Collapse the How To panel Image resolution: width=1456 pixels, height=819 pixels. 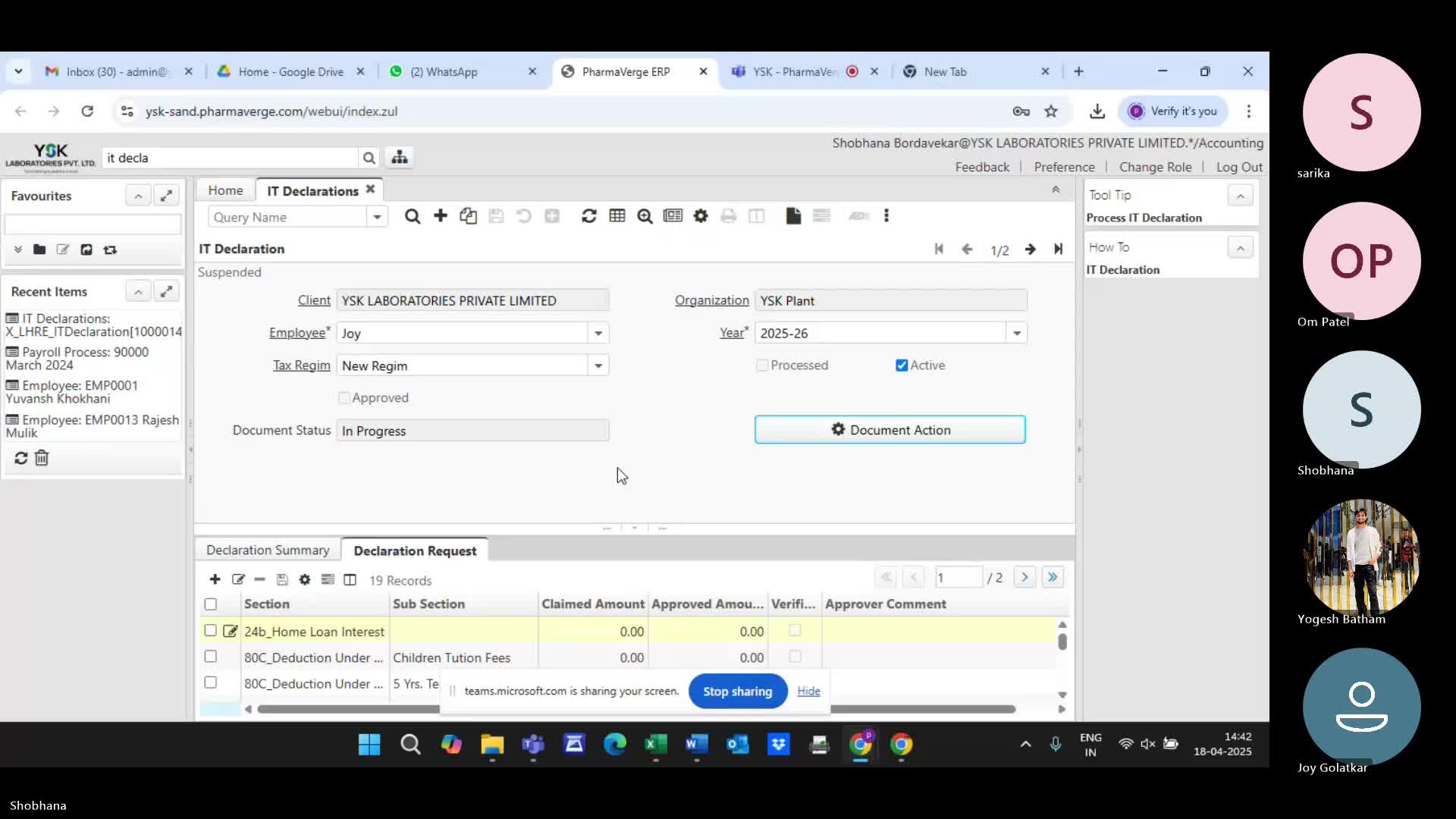(1241, 247)
